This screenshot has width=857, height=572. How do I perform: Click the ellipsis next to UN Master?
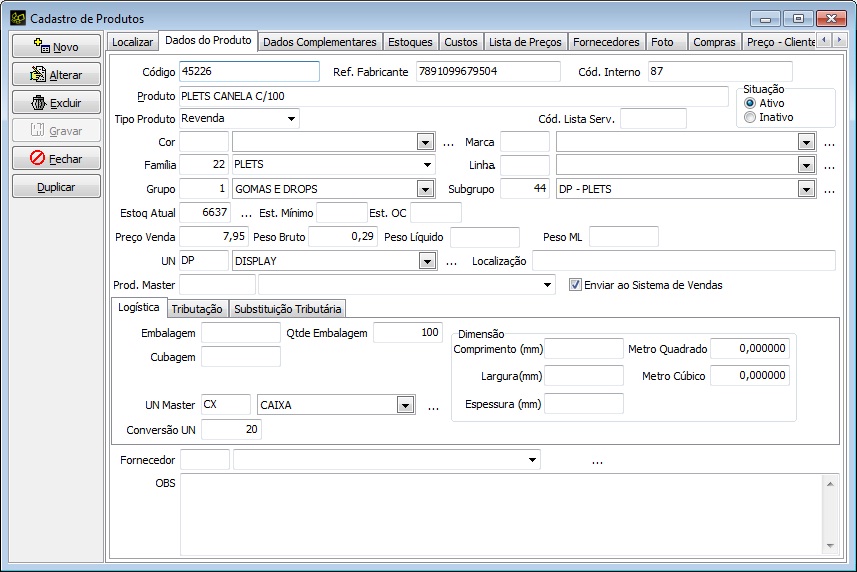coord(433,406)
